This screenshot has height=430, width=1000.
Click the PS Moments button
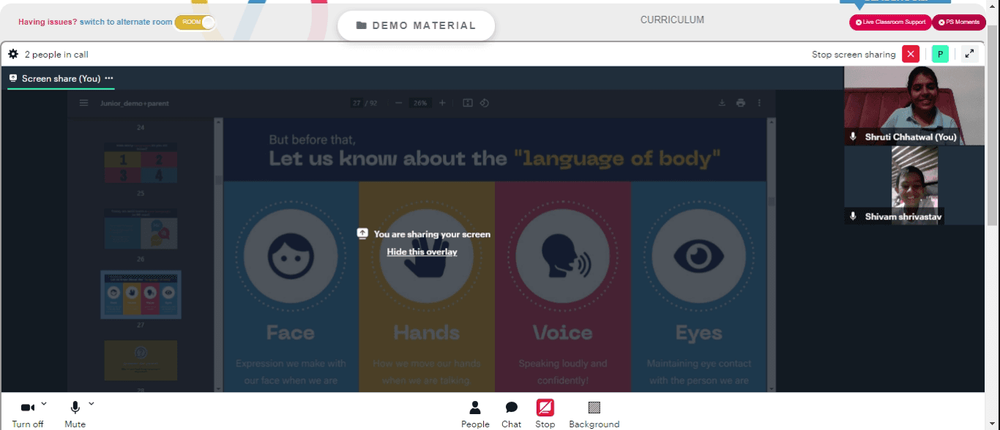click(x=959, y=22)
